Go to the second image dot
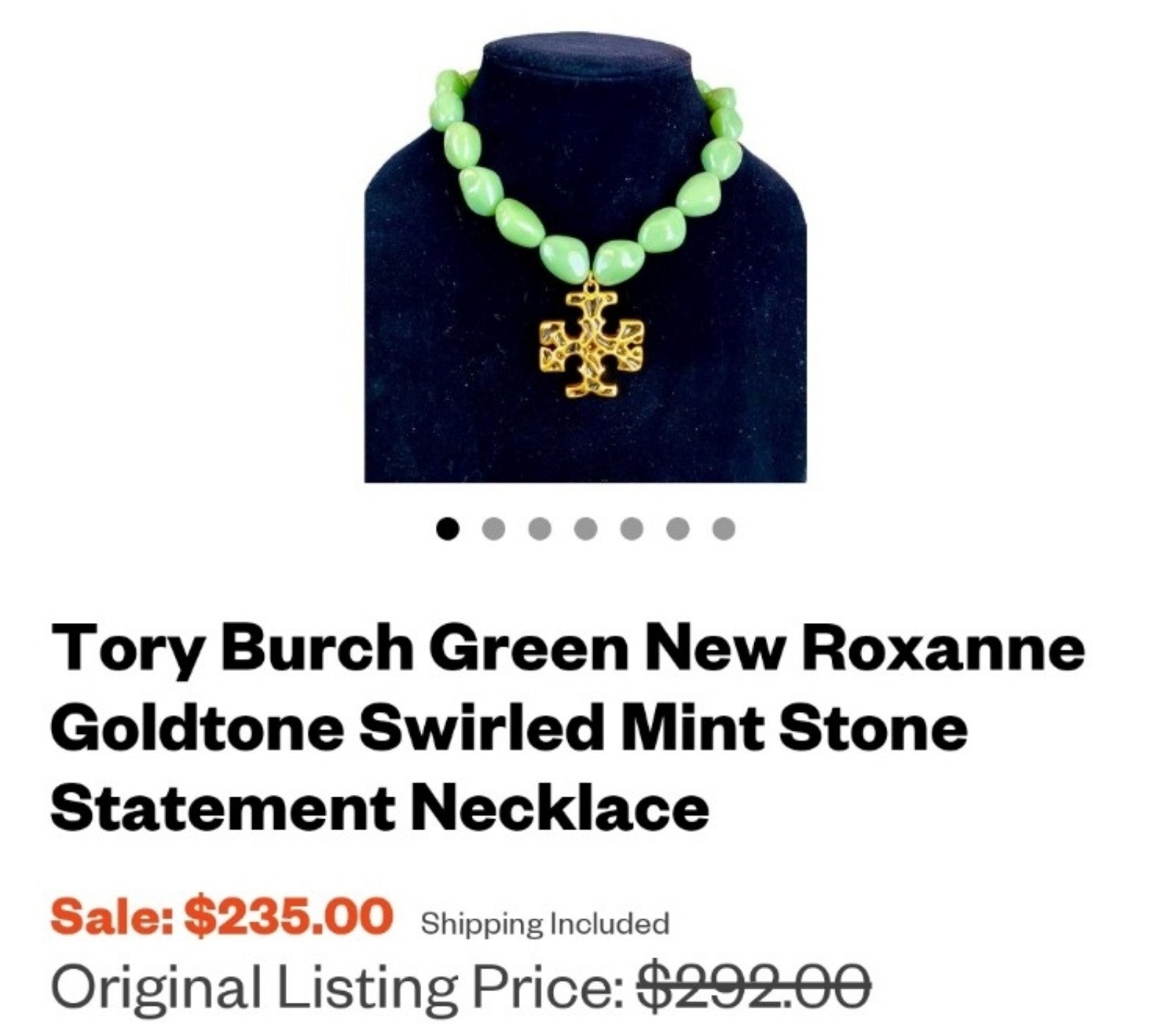Image resolution: width=1176 pixels, height=1025 pixels. (494, 528)
